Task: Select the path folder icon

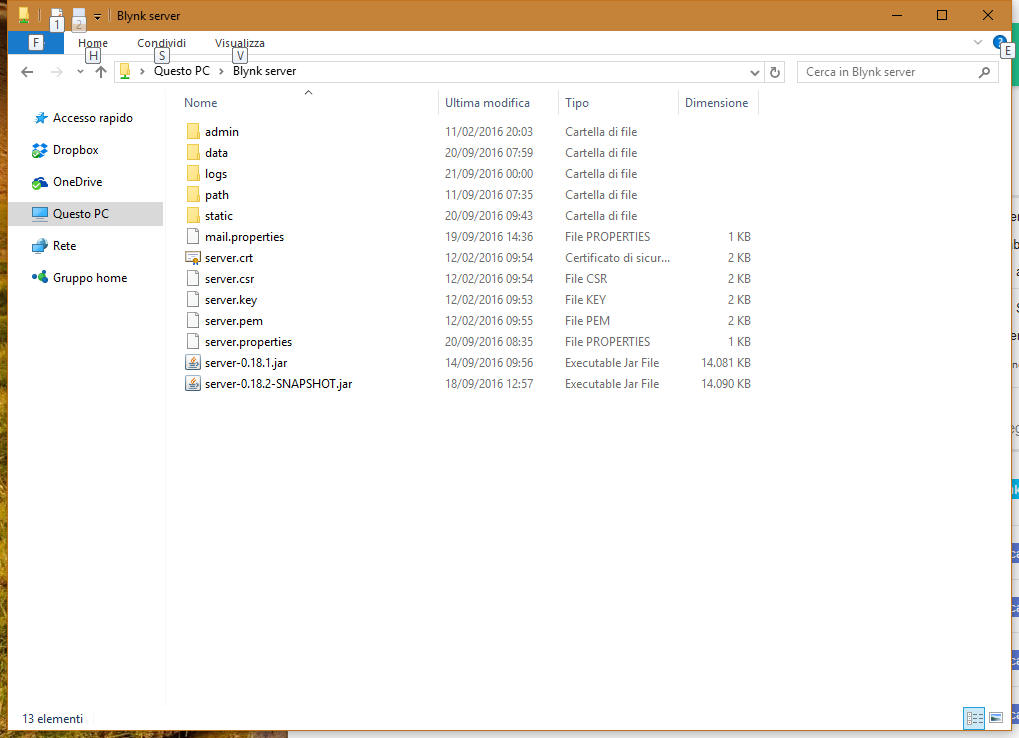Action: click(193, 194)
